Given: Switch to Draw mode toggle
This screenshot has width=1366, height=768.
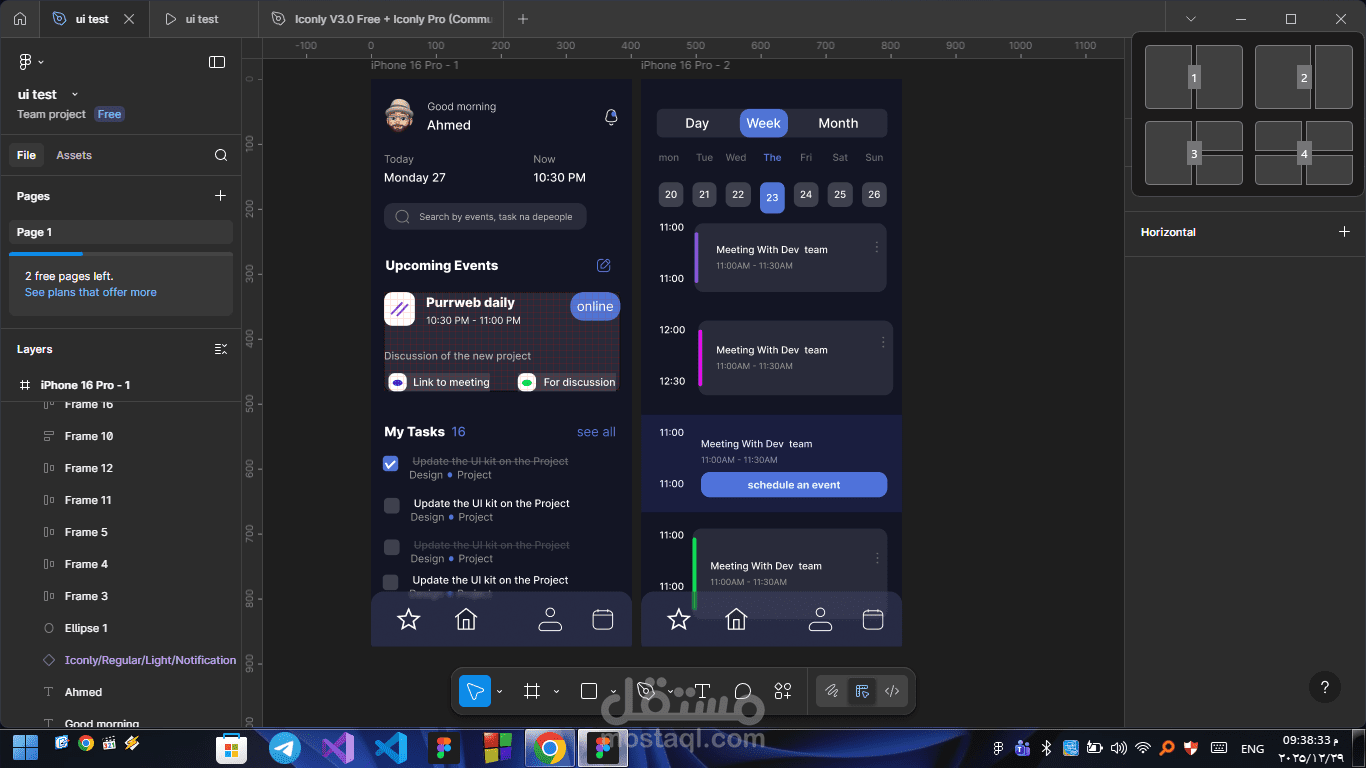Looking at the screenshot, I should point(831,691).
